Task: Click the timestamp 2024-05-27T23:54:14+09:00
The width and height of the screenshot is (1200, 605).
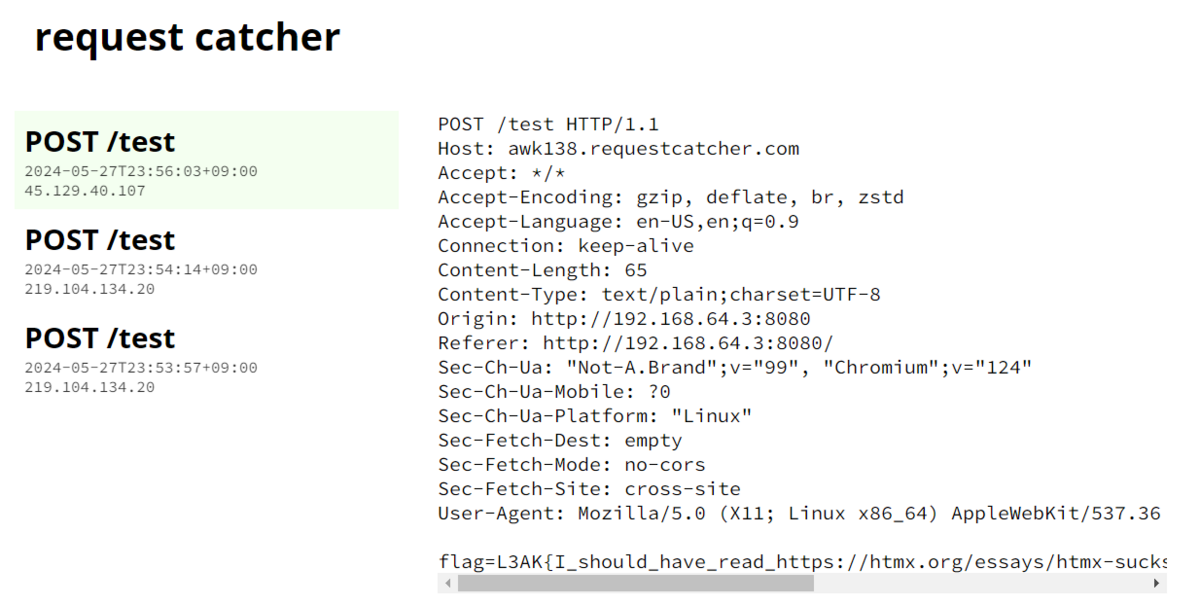Action: [x=141, y=270]
